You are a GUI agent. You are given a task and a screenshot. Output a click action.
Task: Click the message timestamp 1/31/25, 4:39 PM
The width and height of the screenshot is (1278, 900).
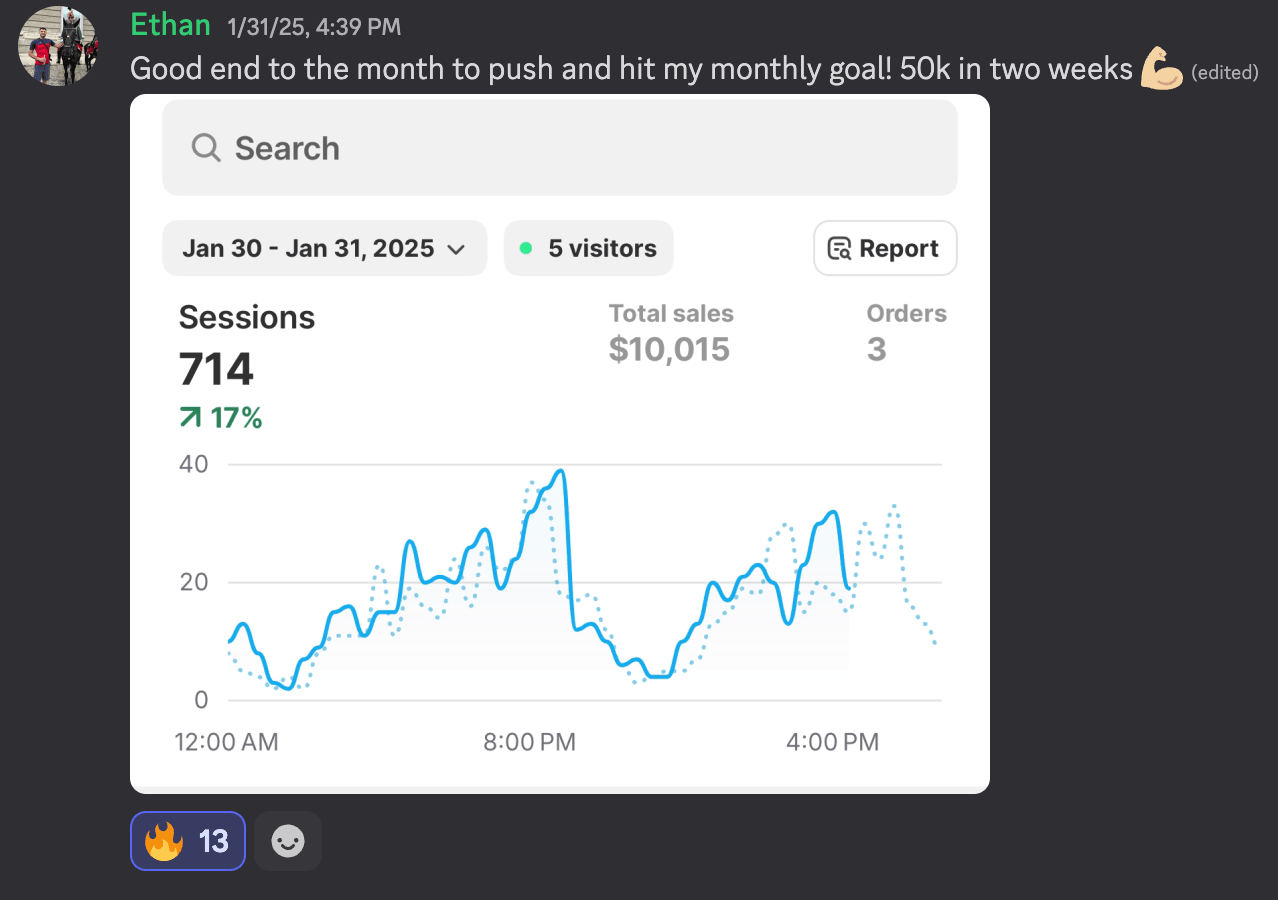tap(314, 27)
